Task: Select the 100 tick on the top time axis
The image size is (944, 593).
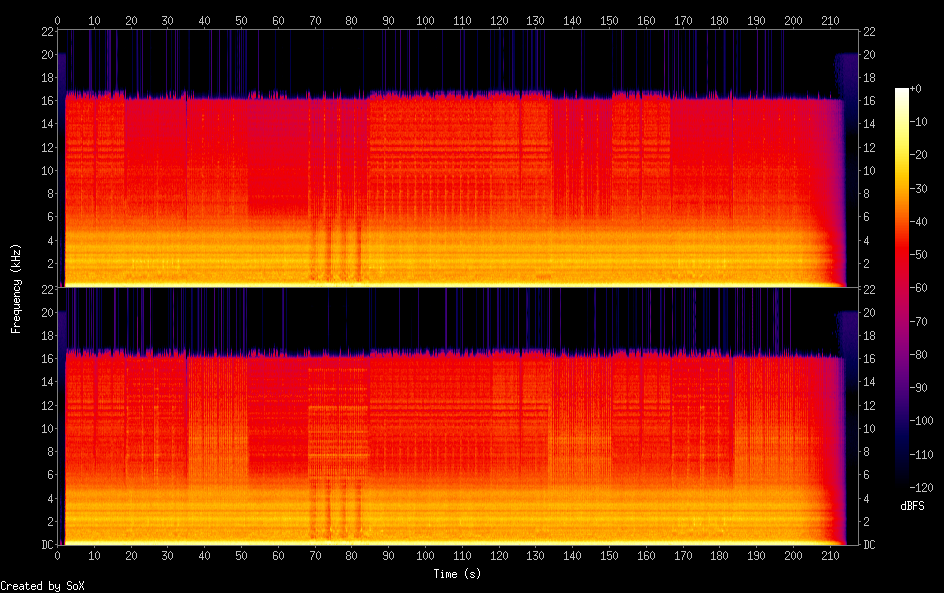Action: coord(425,20)
